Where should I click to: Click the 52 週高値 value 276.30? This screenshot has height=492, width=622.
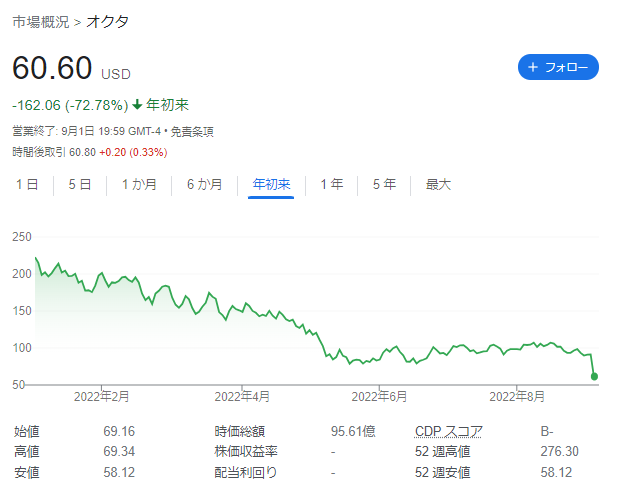coord(559,452)
